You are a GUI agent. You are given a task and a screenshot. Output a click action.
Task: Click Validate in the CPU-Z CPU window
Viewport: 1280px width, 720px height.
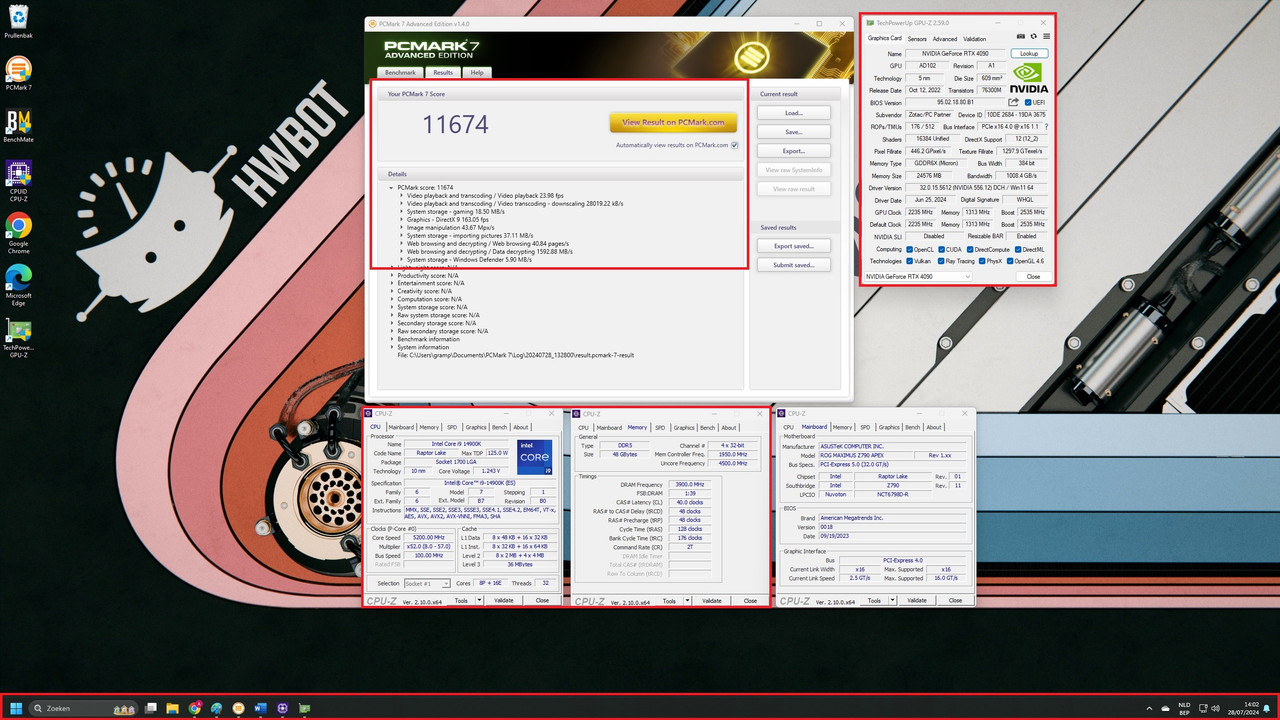click(504, 601)
